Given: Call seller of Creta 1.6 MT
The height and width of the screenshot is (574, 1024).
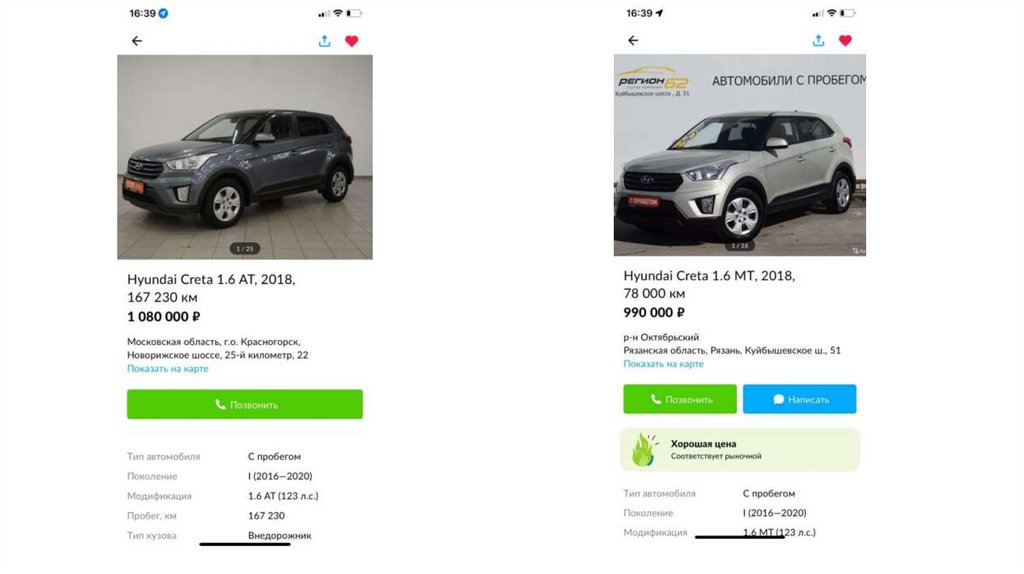Looking at the screenshot, I should (680, 399).
